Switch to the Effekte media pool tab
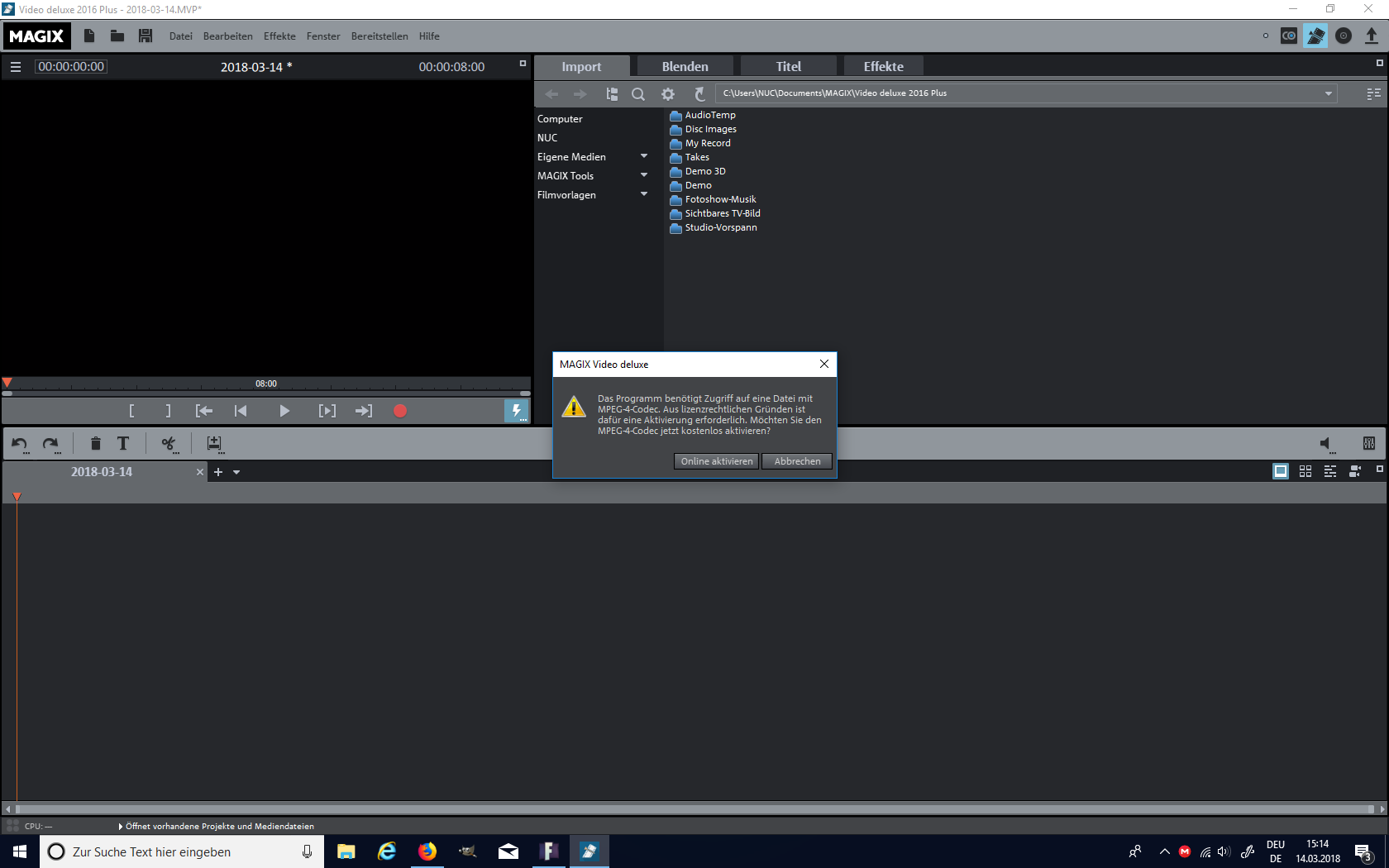 click(883, 66)
